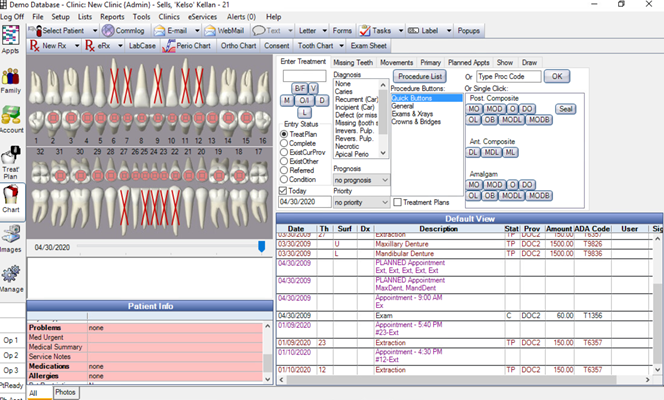Image resolution: width=664 pixels, height=400 pixels.
Task: Select the Complete entry status radio
Action: click(x=284, y=143)
